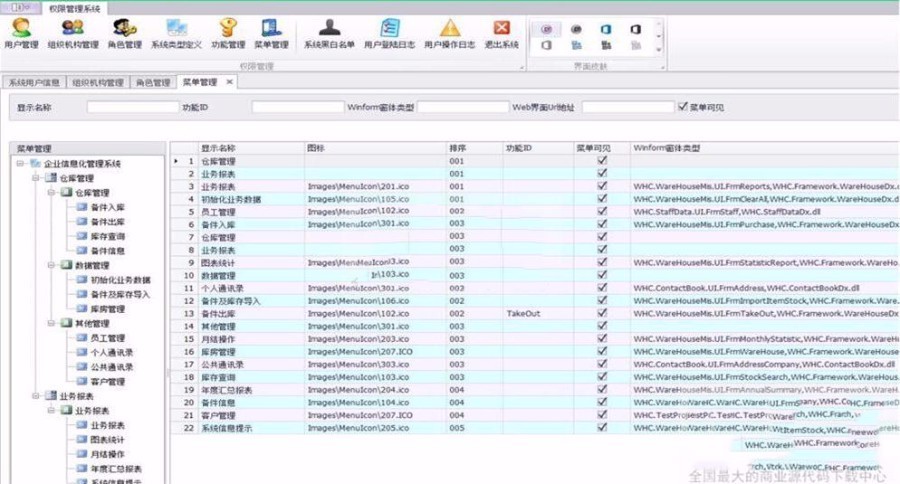Toggle 菜单可见 checkbox for row 13 备件出库
Screen dimensions: 900x484
(601, 313)
